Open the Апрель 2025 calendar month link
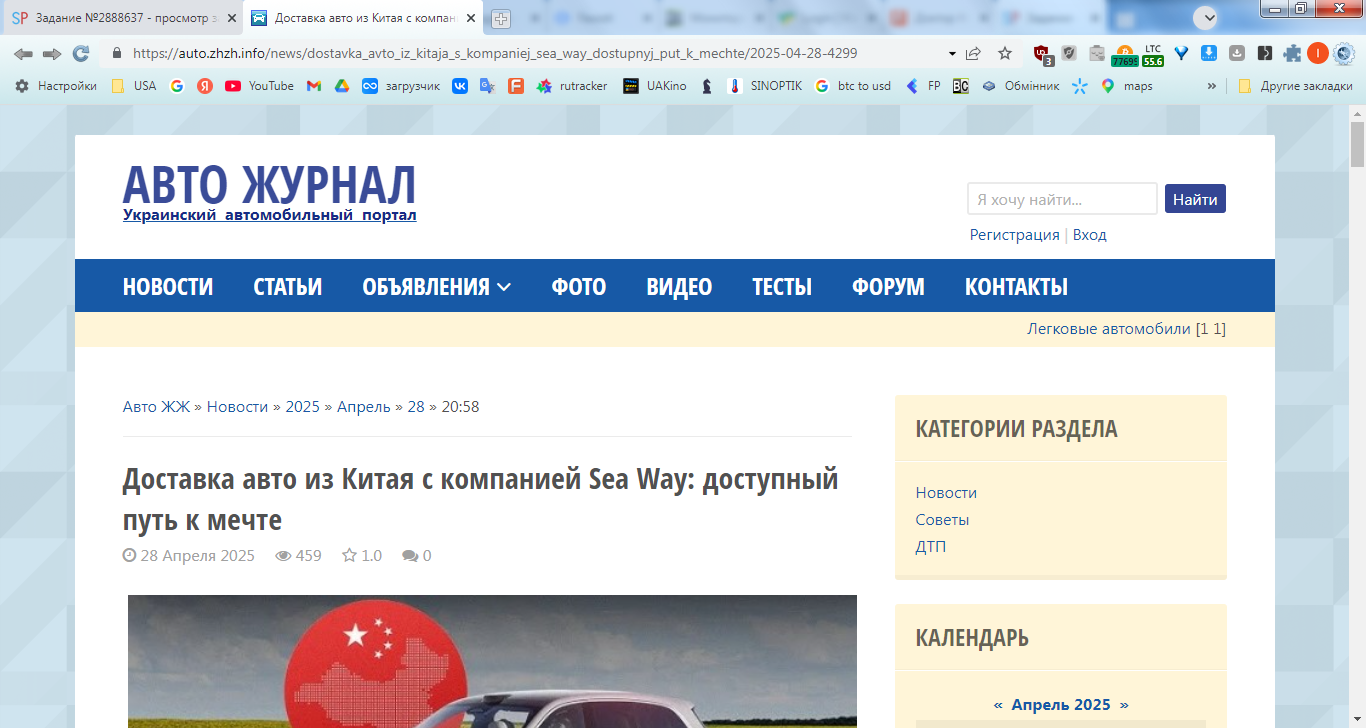 (1061, 705)
